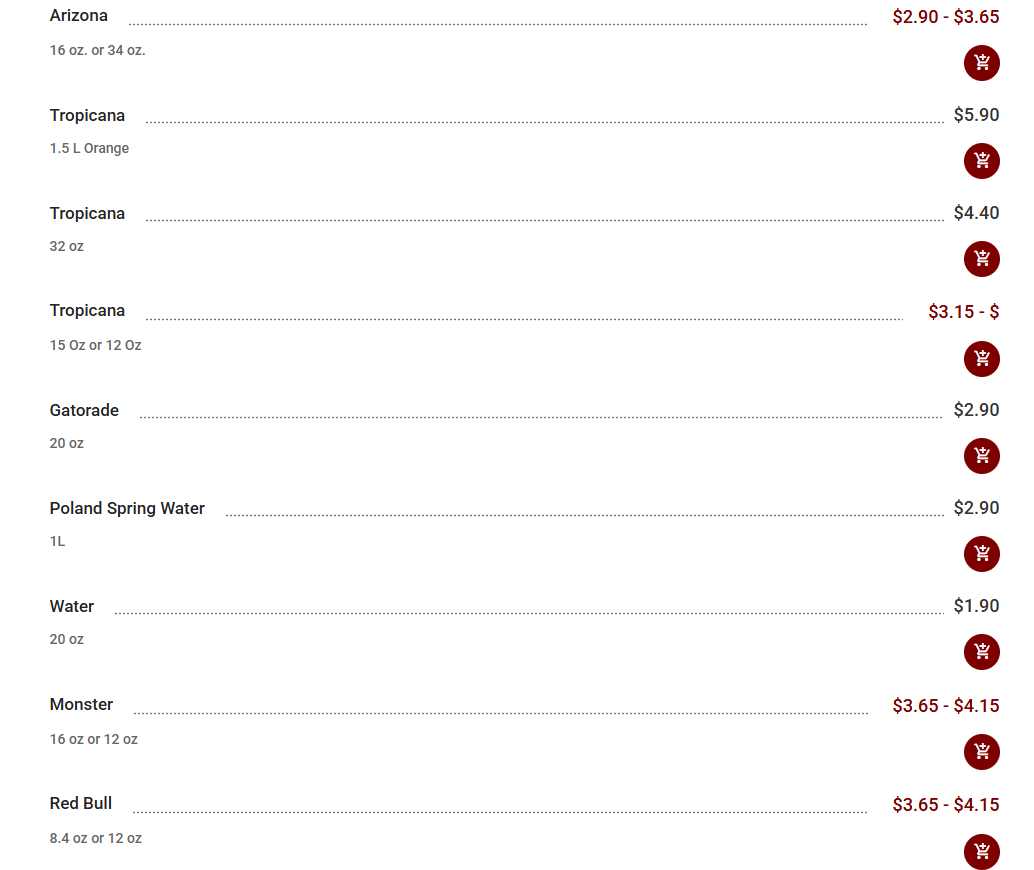This screenshot has height=870, width=1034.
Task: Add Red Bull to cart
Action: [x=981, y=851]
